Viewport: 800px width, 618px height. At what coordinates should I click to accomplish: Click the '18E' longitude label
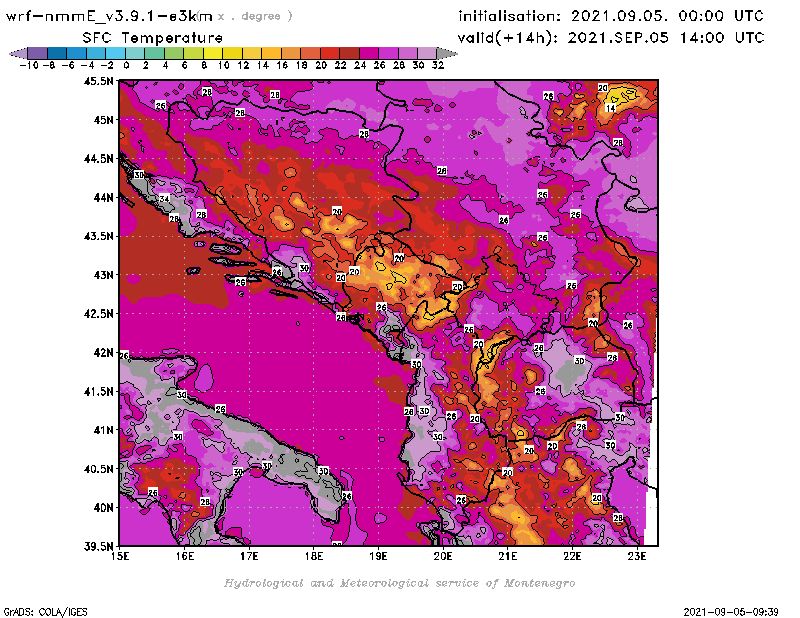(314, 556)
